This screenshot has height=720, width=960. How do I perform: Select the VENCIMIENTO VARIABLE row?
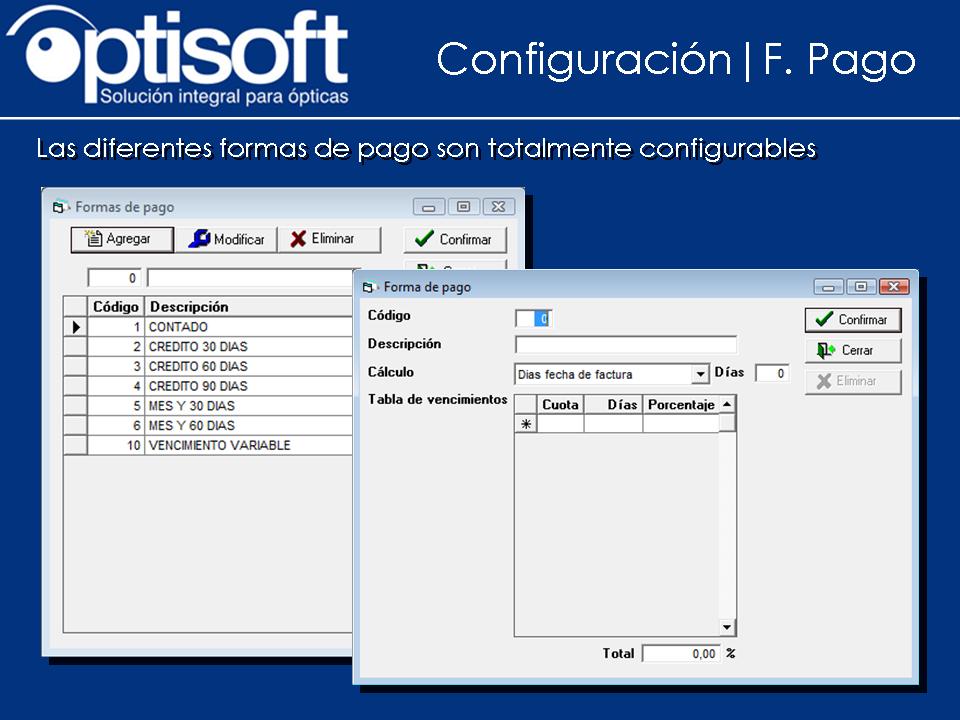tap(220, 445)
